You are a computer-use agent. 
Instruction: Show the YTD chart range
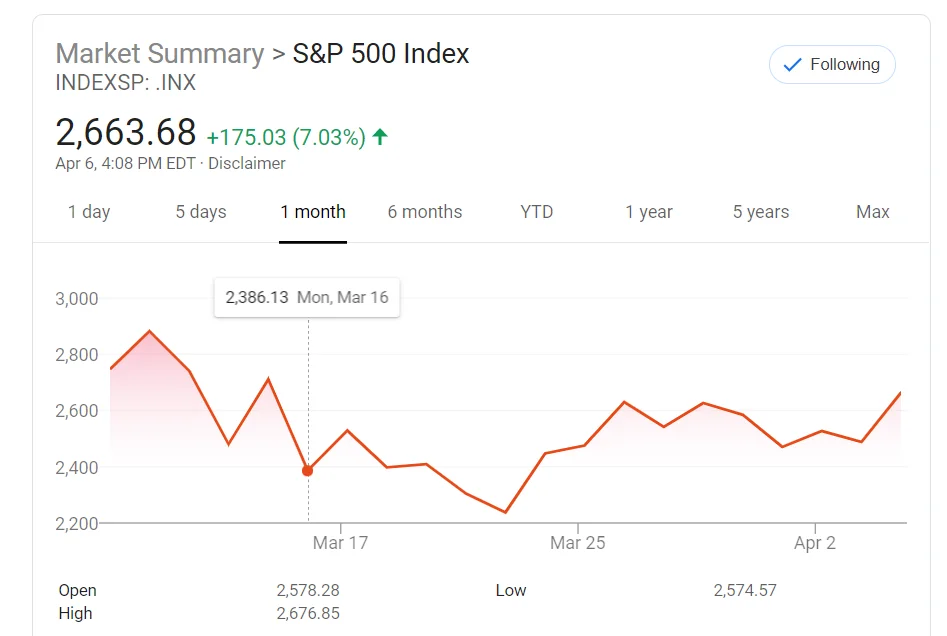pyautogui.click(x=537, y=212)
